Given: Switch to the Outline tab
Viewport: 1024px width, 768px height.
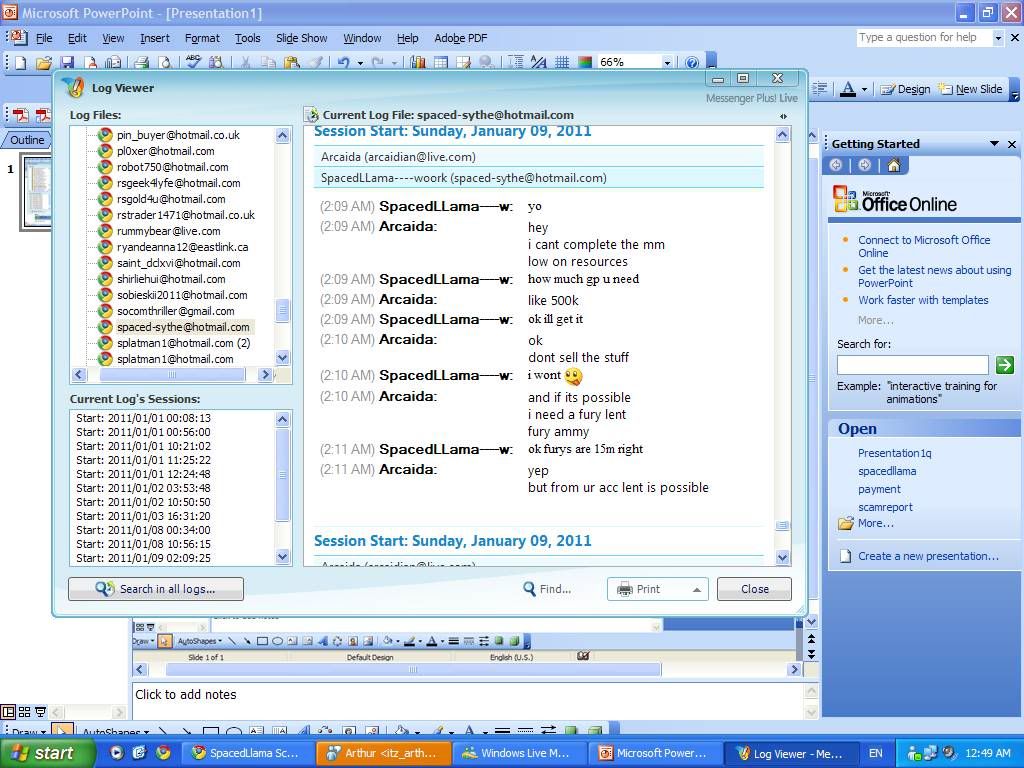Looking at the screenshot, I should [27, 140].
